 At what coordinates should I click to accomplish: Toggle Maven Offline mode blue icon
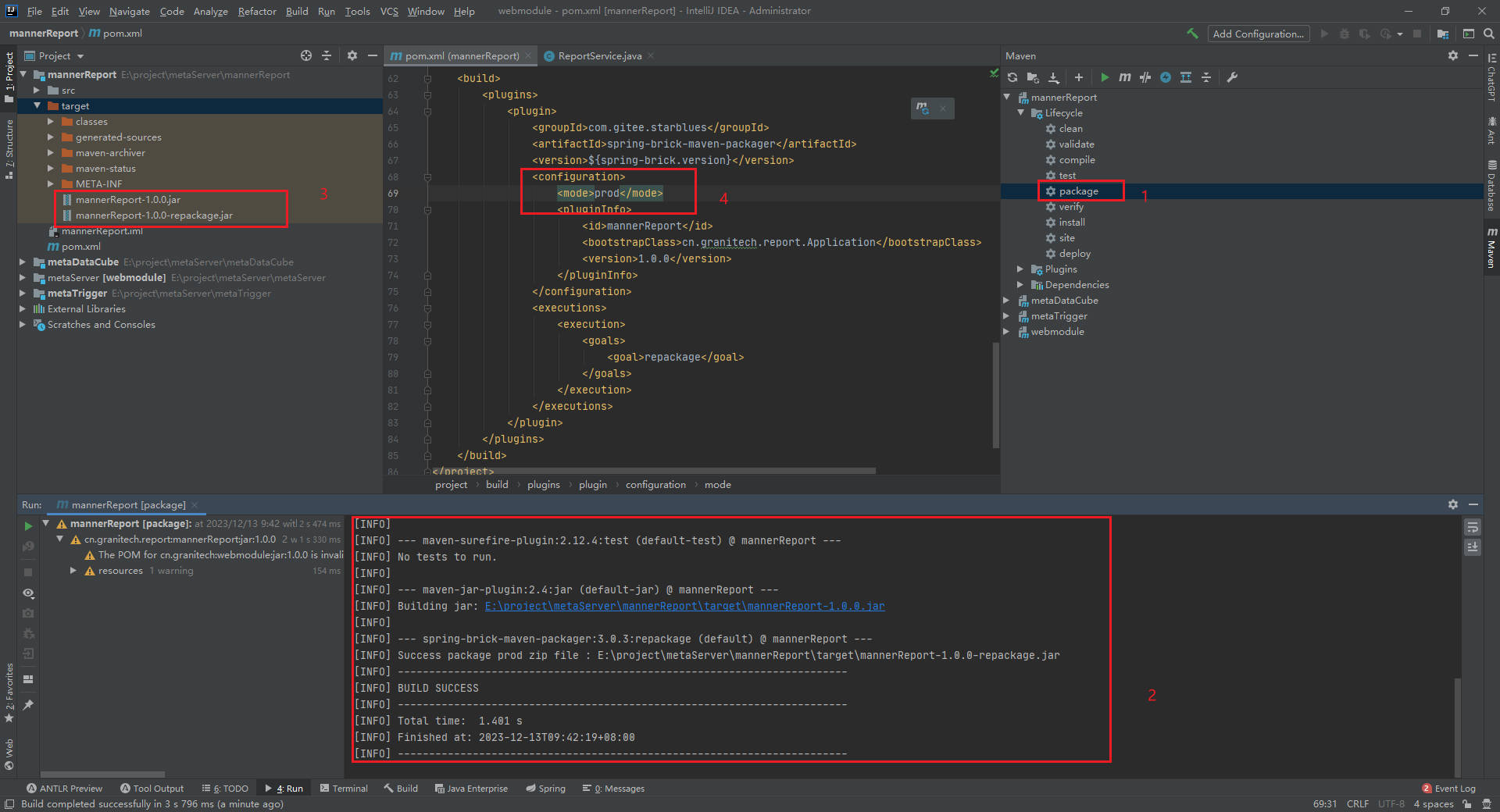tap(1166, 77)
